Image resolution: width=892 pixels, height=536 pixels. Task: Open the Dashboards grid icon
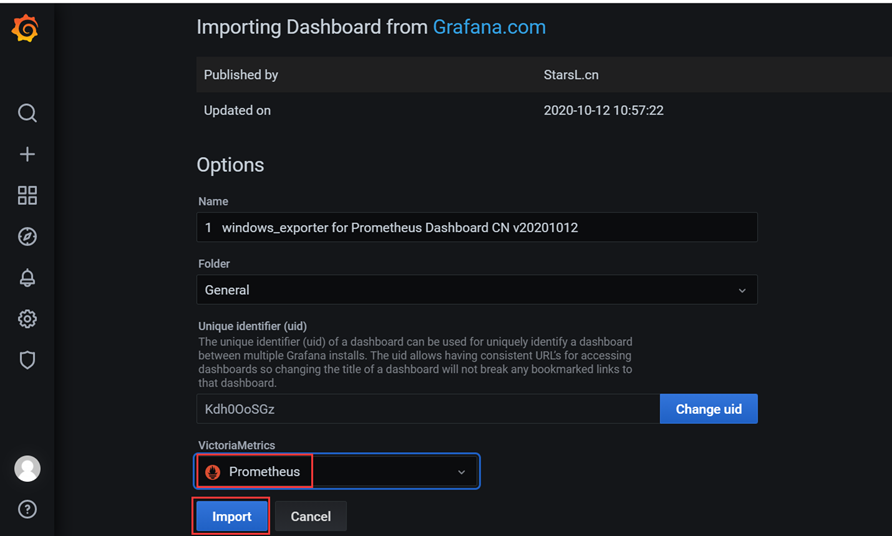[27, 195]
